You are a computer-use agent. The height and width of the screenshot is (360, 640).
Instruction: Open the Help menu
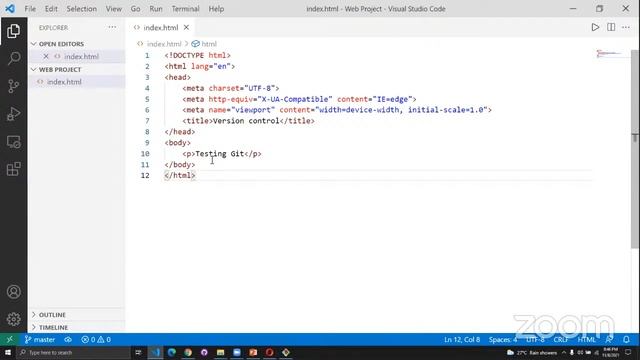pyautogui.click(x=216, y=9)
